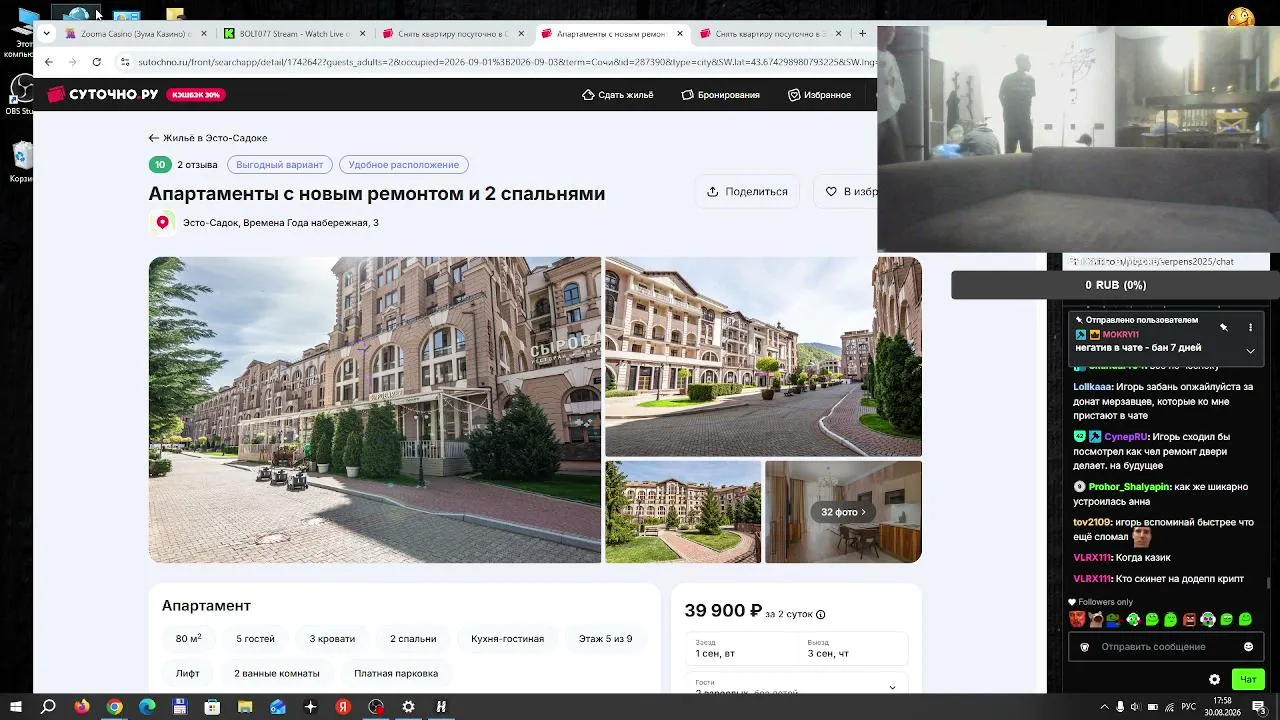Click the red map pin location icon

(x=162, y=223)
